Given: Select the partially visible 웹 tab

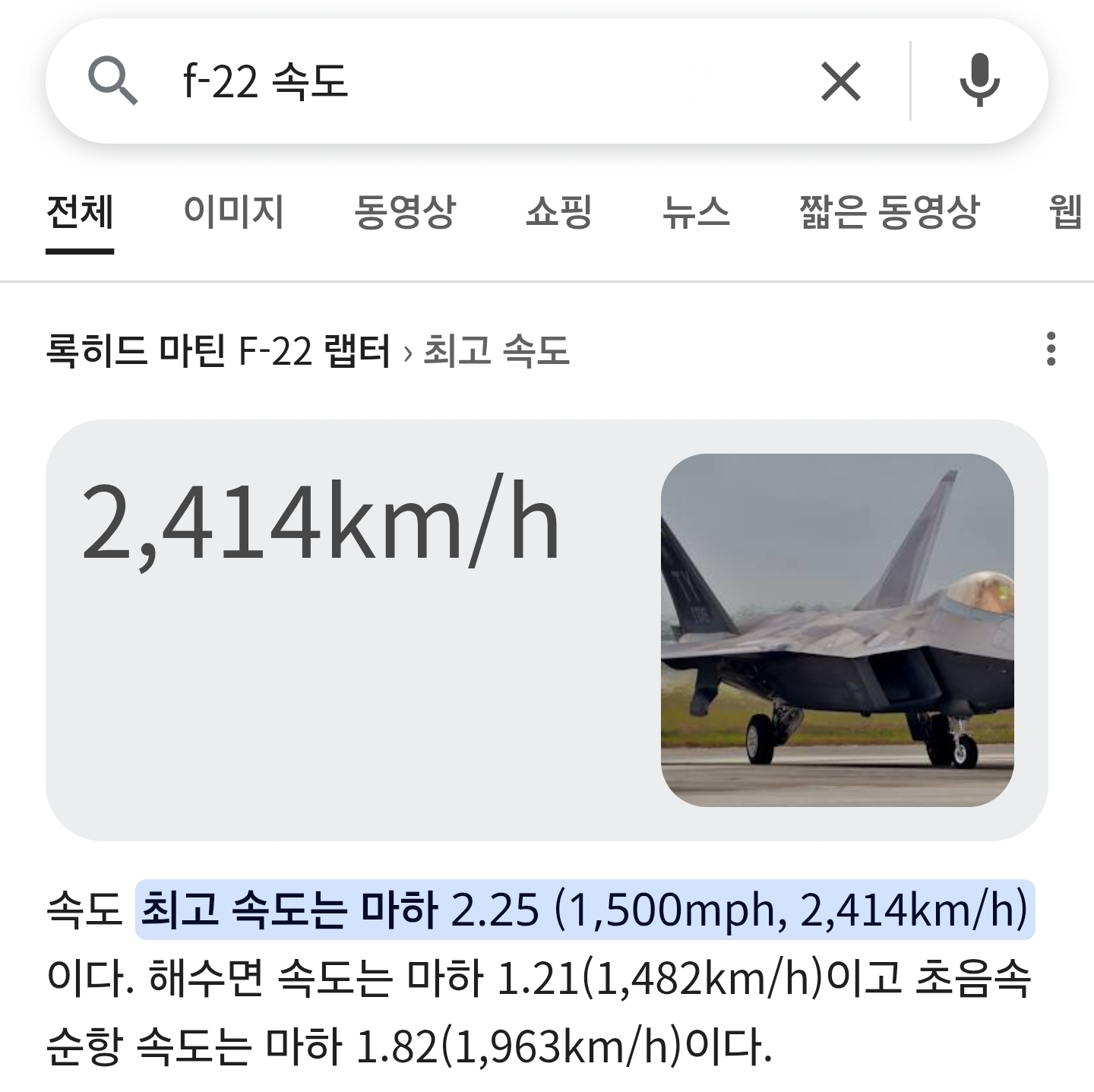Looking at the screenshot, I should pos(1067,212).
